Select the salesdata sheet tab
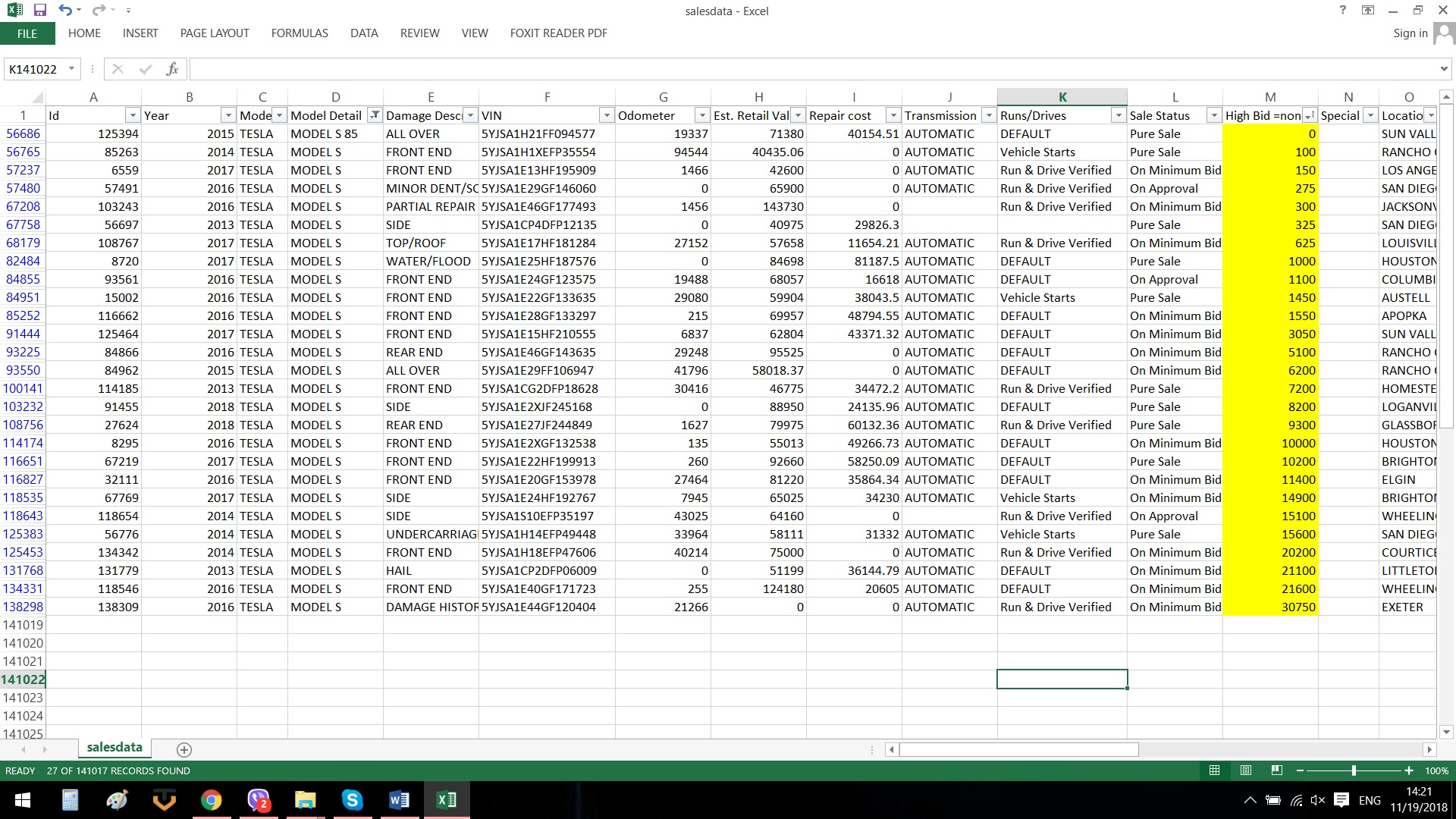This screenshot has width=1456, height=819. click(x=115, y=748)
